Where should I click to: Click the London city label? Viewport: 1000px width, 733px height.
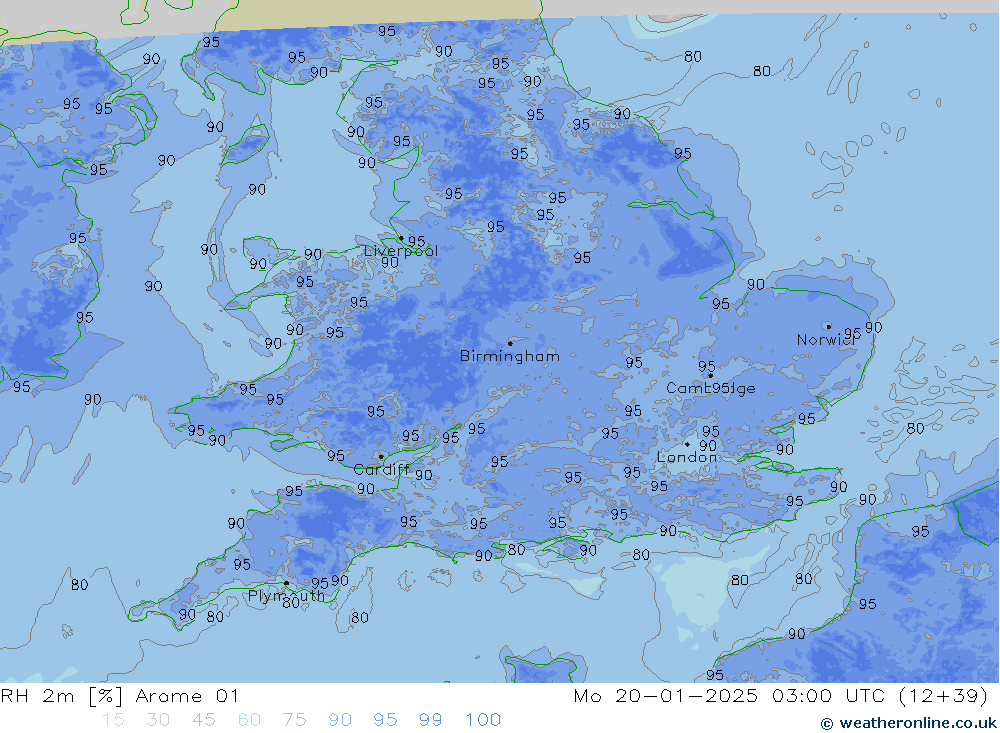[687, 457]
